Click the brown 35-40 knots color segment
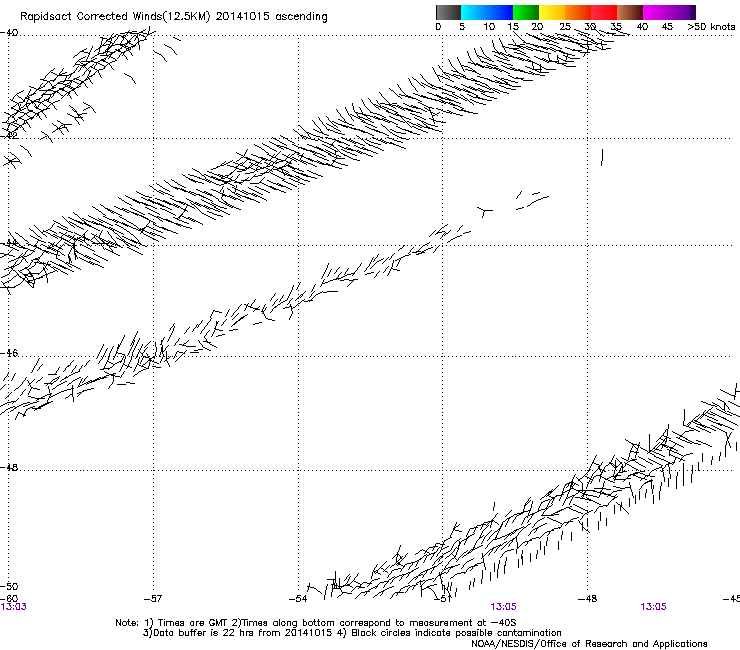The height and width of the screenshot is (650, 740). (630, 12)
